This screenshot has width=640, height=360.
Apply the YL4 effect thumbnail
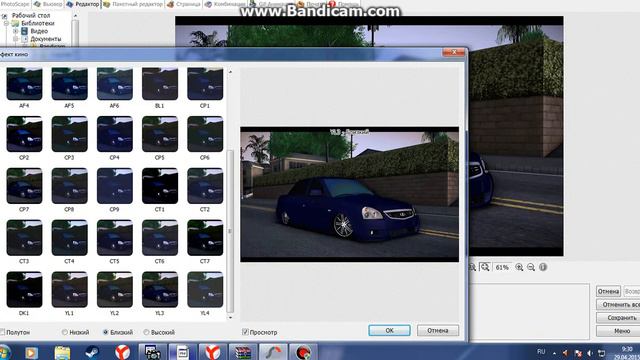pos(205,290)
